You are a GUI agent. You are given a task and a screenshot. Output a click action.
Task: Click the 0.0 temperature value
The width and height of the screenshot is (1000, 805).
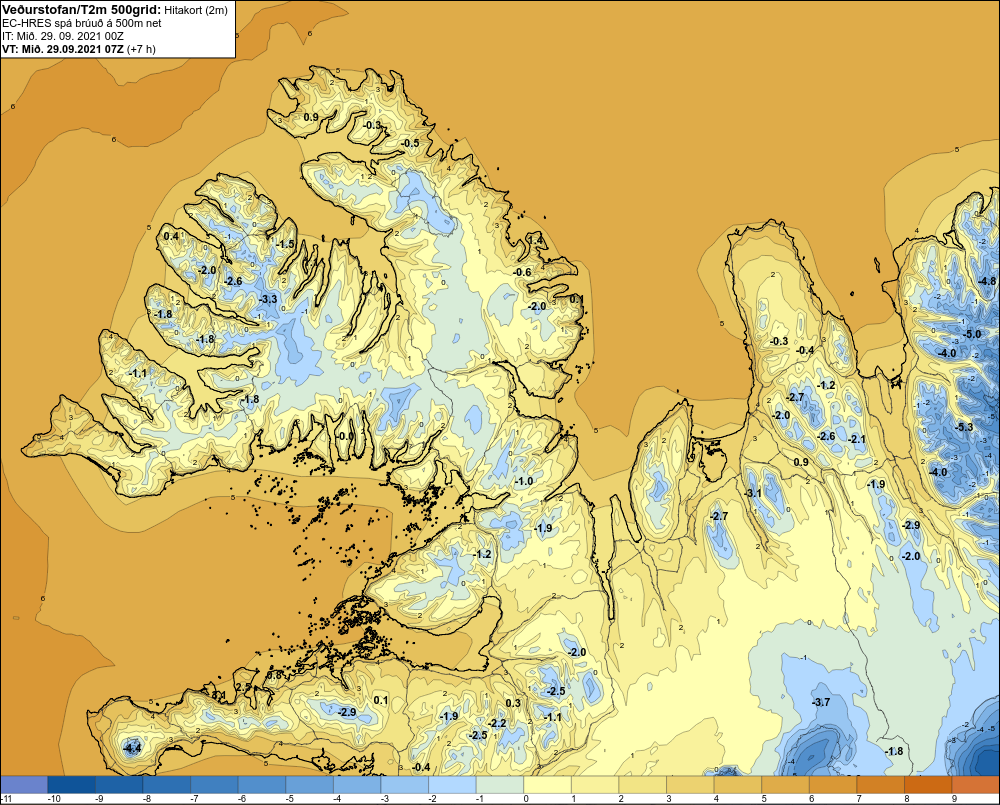click(x=345, y=436)
